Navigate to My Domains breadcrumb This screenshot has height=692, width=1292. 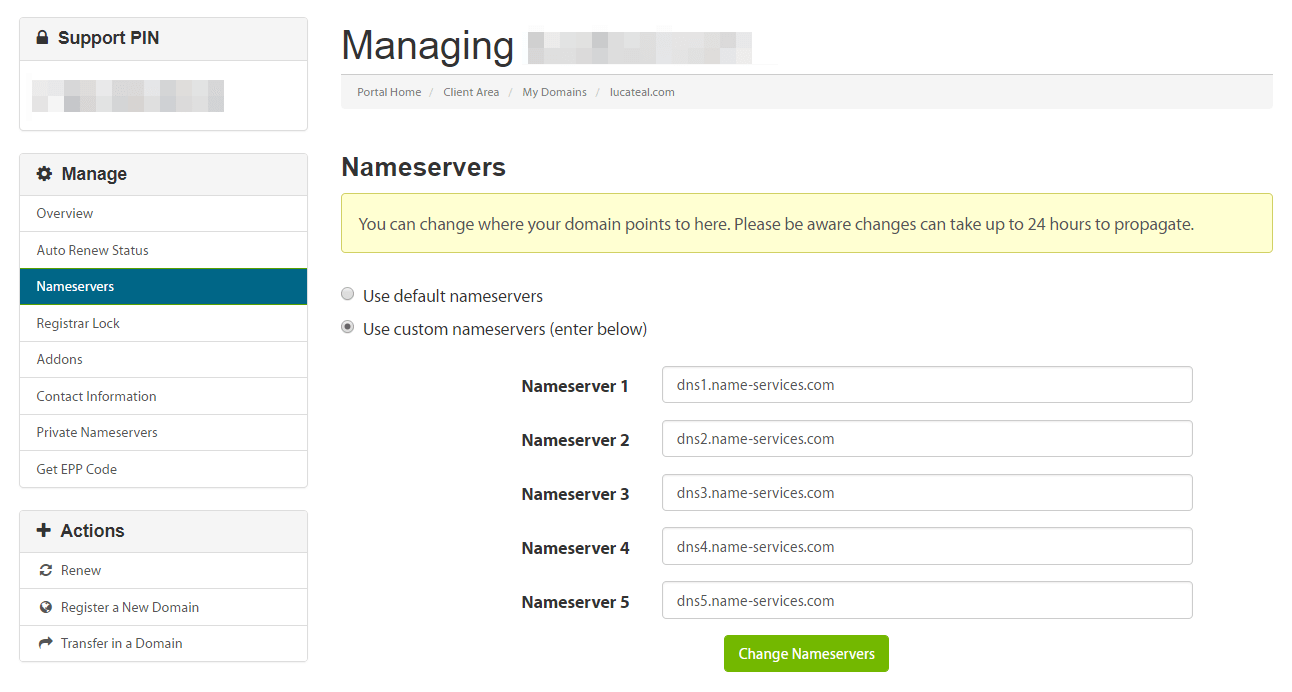click(554, 92)
